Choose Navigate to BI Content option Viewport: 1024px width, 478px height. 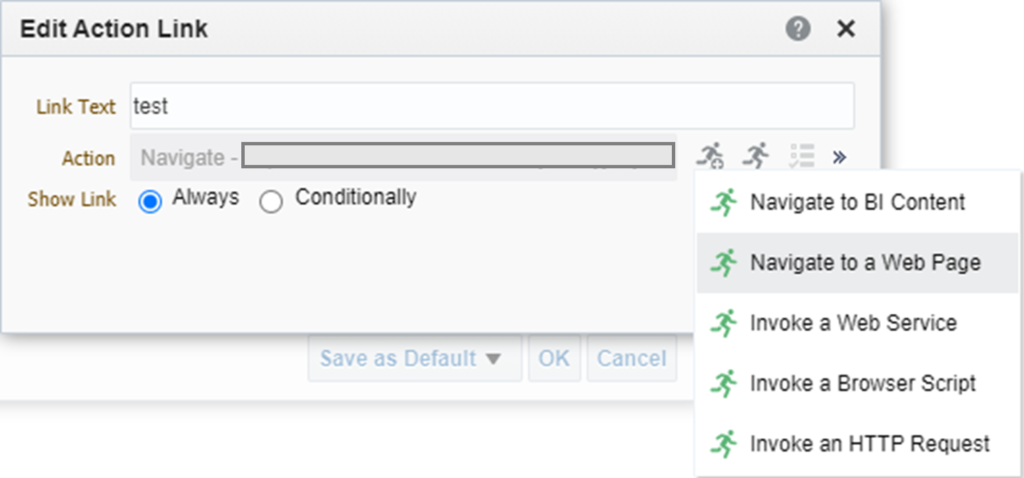[857, 202]
